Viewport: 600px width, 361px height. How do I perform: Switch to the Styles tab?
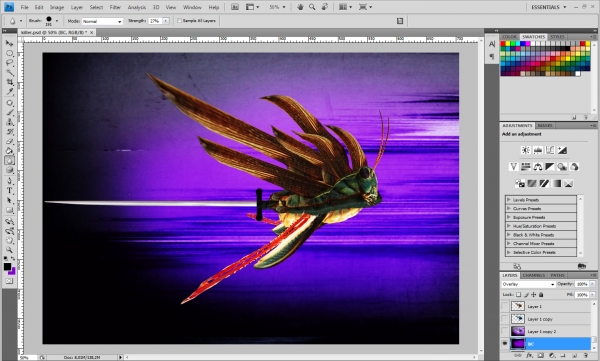click(x=557, y=36)
